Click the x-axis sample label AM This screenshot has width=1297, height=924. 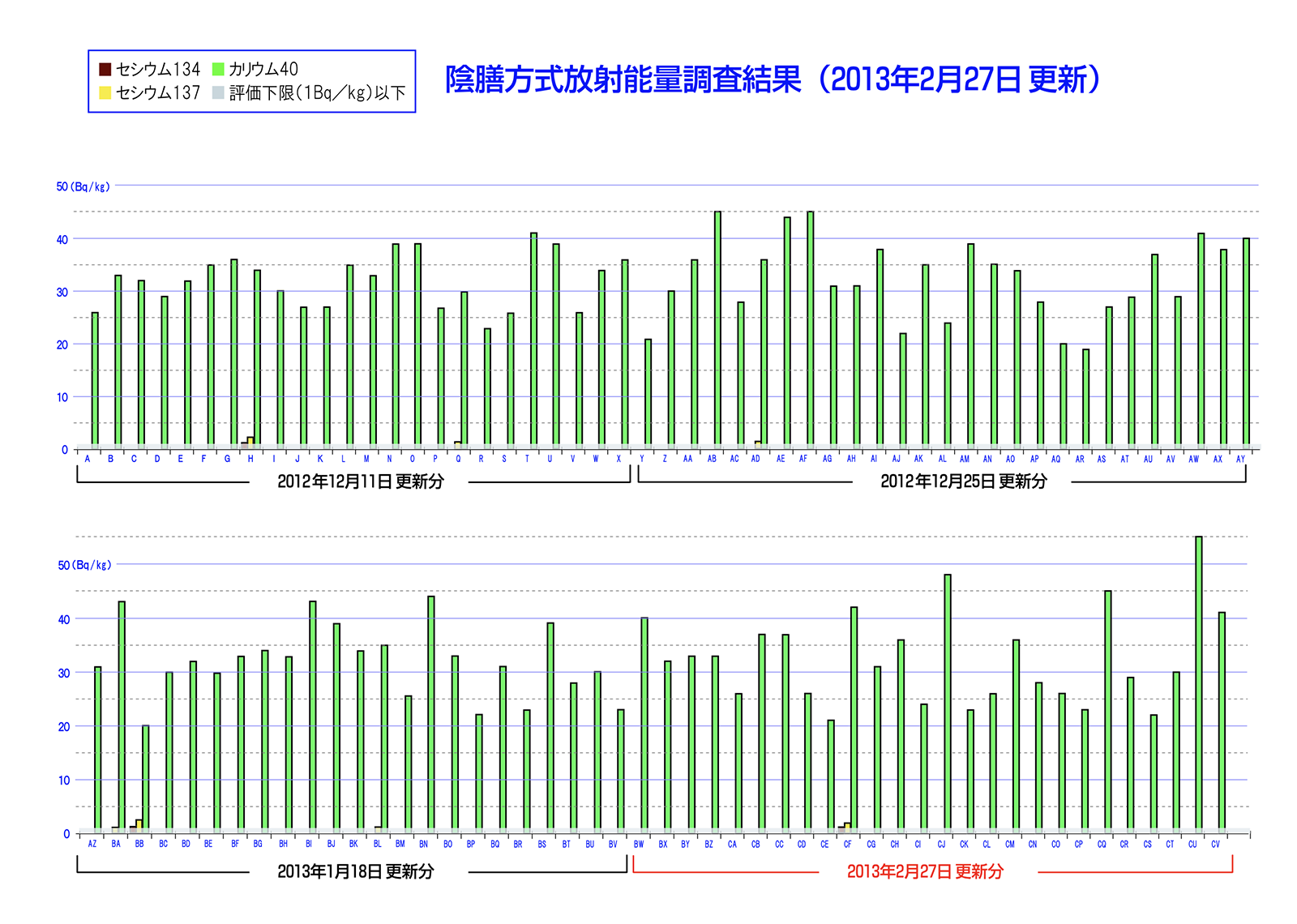coord(965,459)
